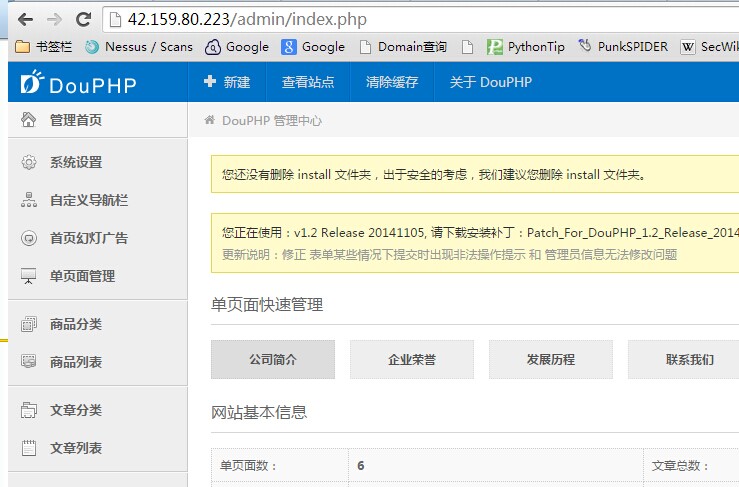Click the 单页面数 value 6

[361, 466]
